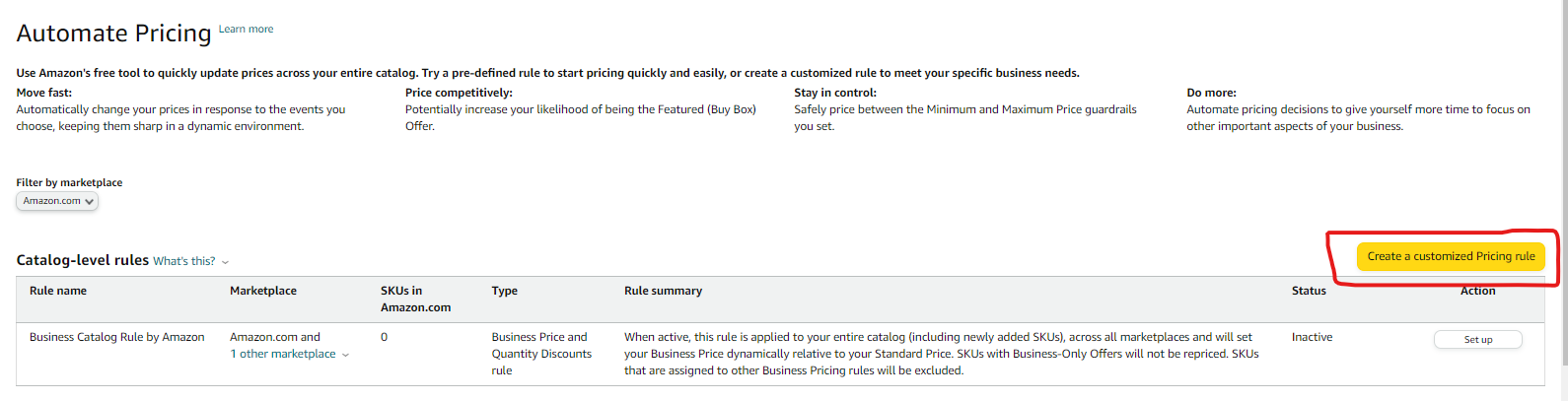1568x401 pixels.
Task: Click the Marketplace column header
Action: pos(263,291)
